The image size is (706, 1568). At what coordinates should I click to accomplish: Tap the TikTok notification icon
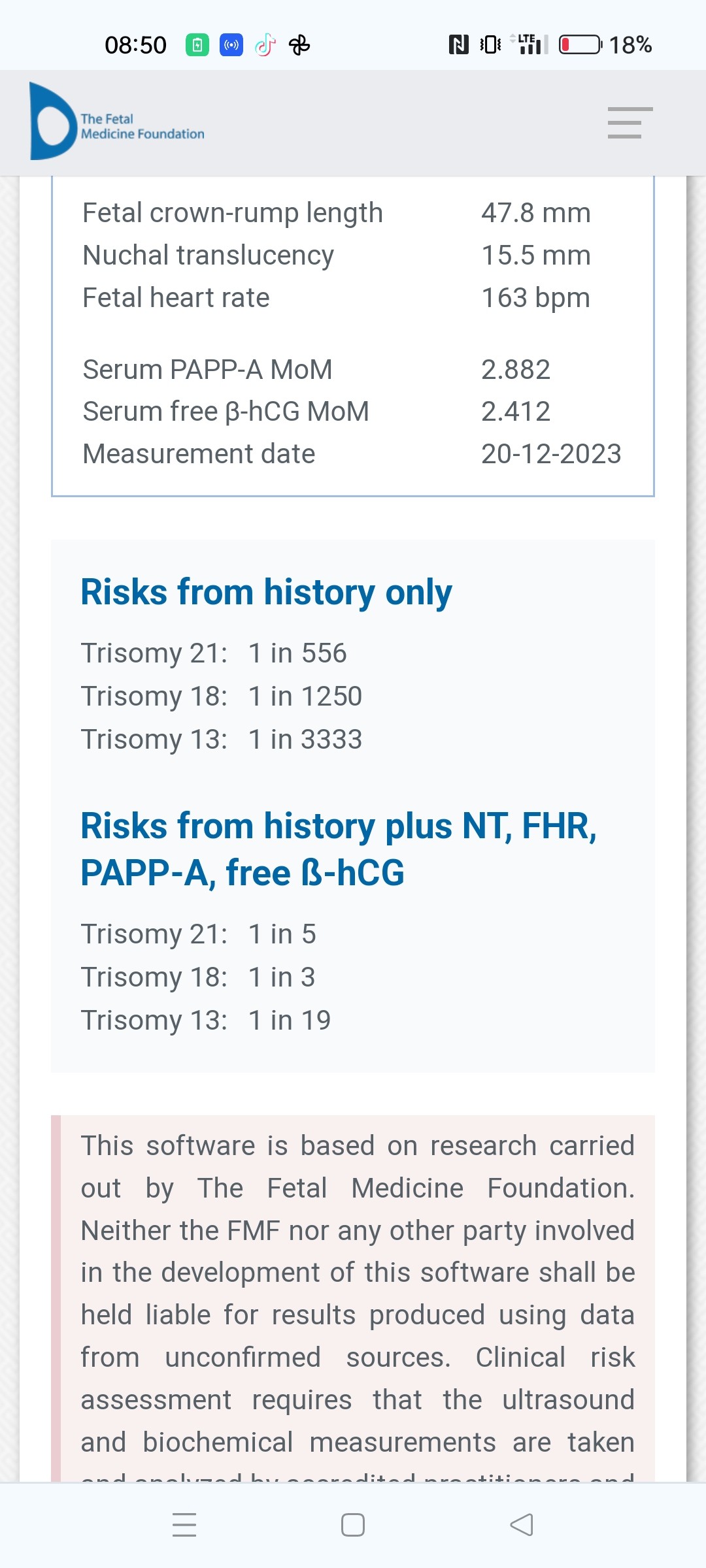point(265,45)
